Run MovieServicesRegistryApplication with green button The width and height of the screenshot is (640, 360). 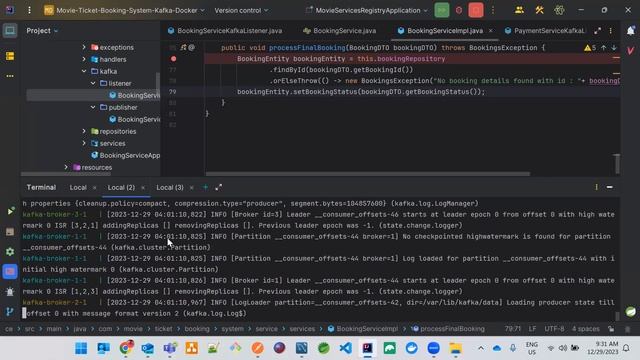(x=442, y=10)
